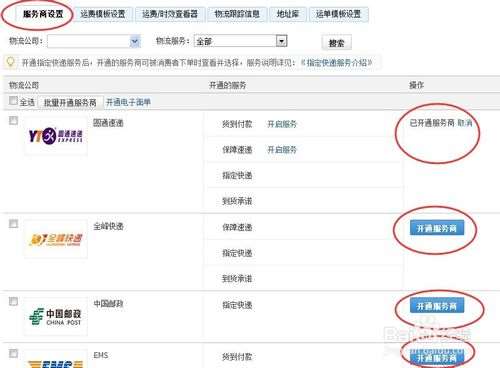Click the 已开通服务商 status text

click(432, 123)
